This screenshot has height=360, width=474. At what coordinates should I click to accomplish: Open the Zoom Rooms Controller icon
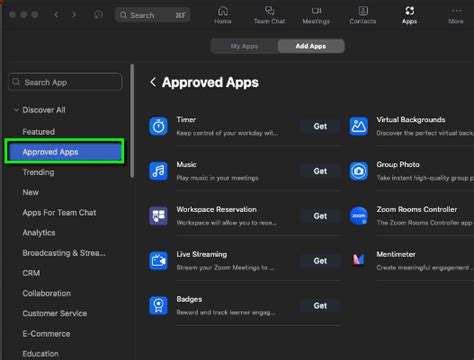tap(359, 216)
